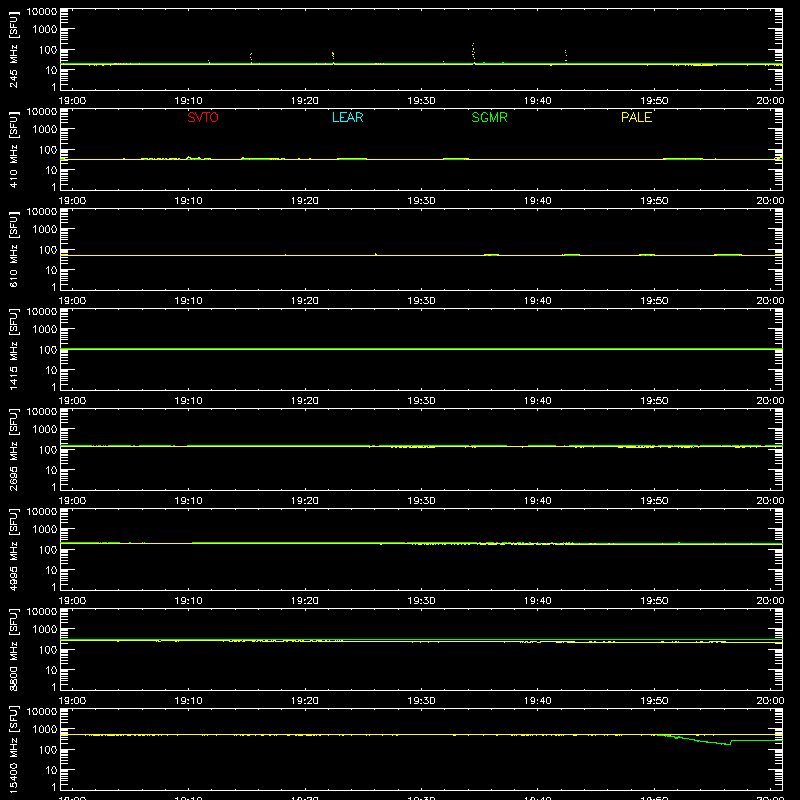
Task: Select the 1415 MHz [SFU] axis title
Action: click(x=13, y=349)
